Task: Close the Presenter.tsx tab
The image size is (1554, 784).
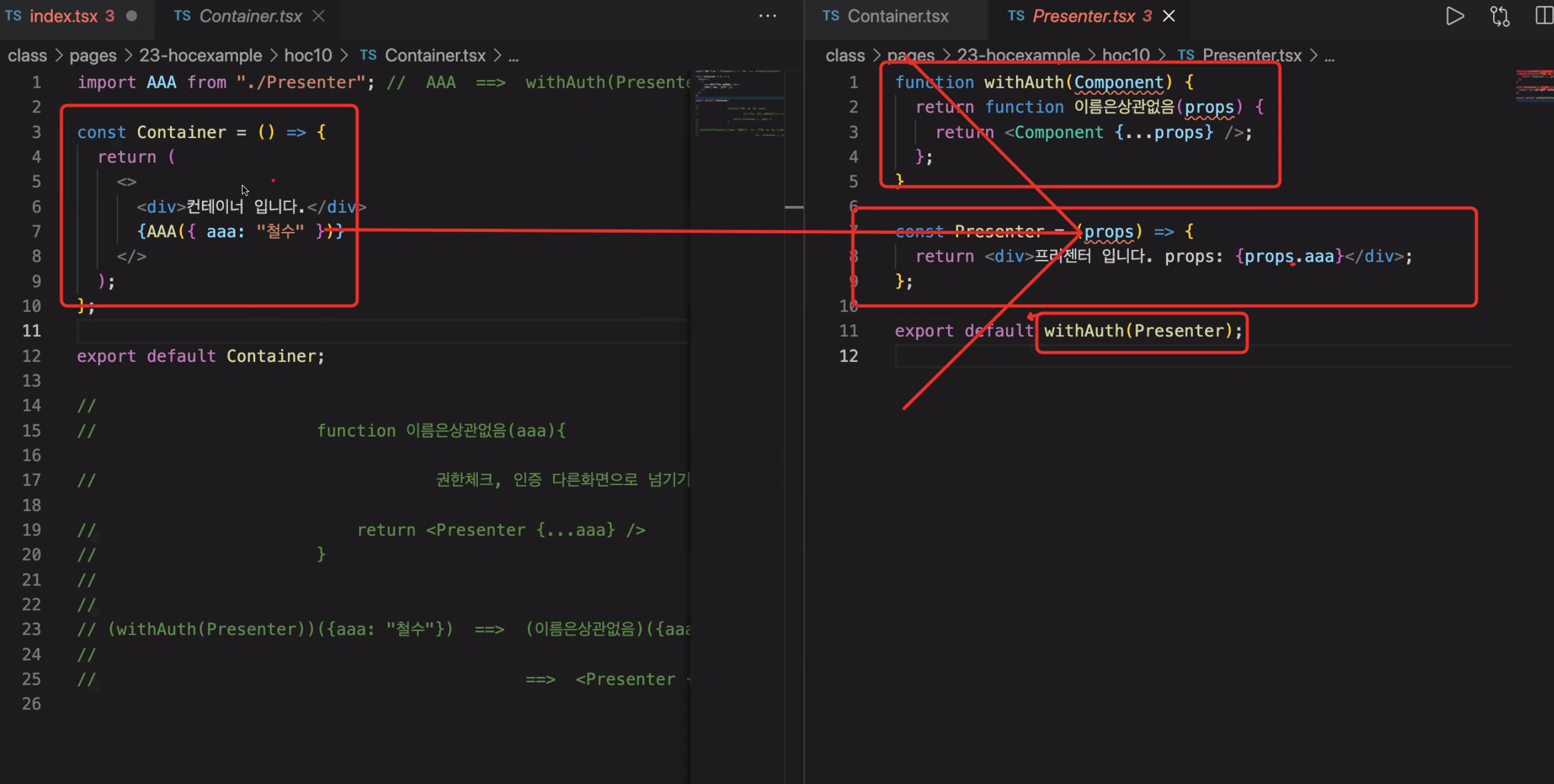Action: [x=1168, y=16]
